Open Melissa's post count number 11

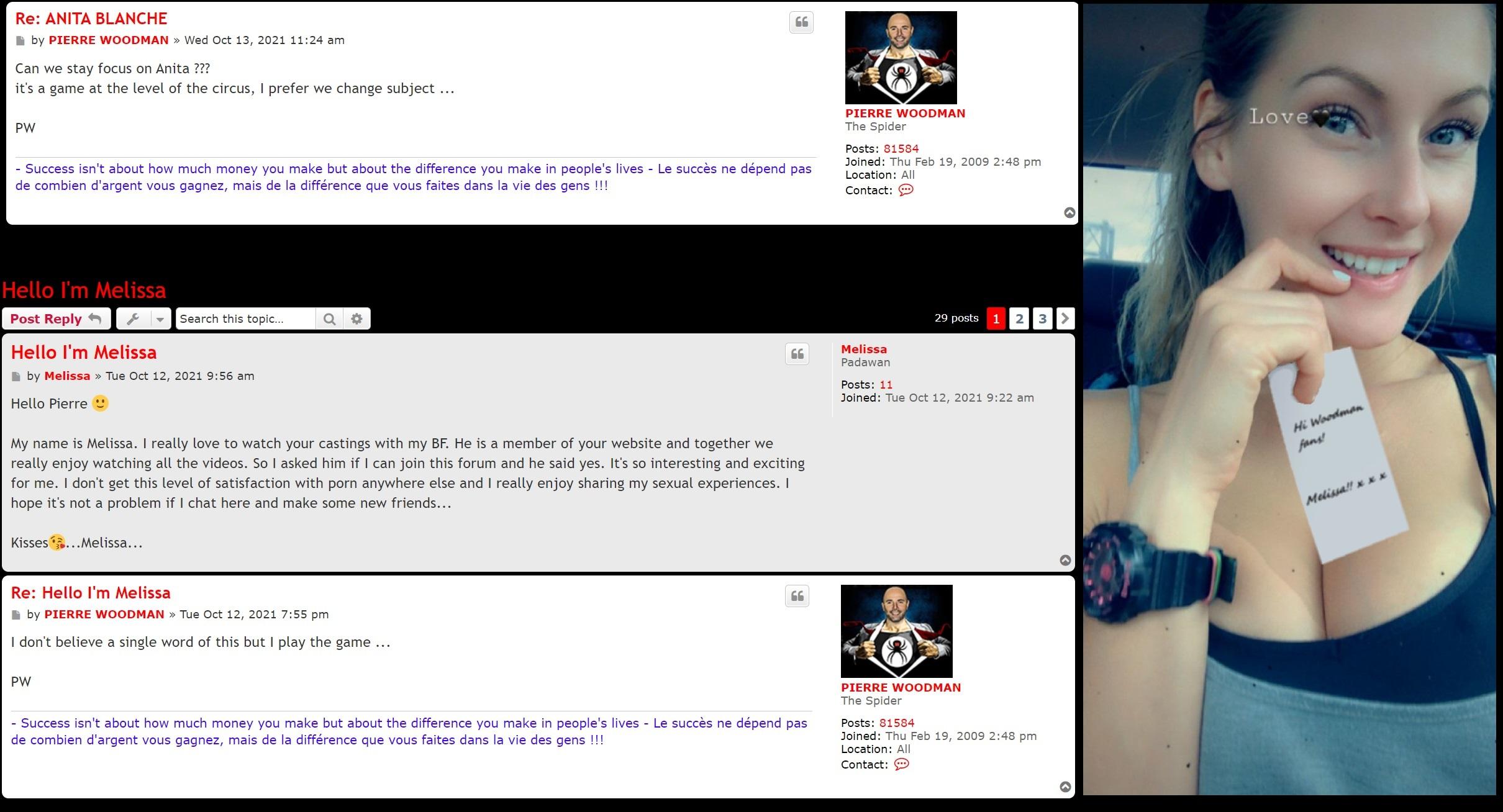886,384
